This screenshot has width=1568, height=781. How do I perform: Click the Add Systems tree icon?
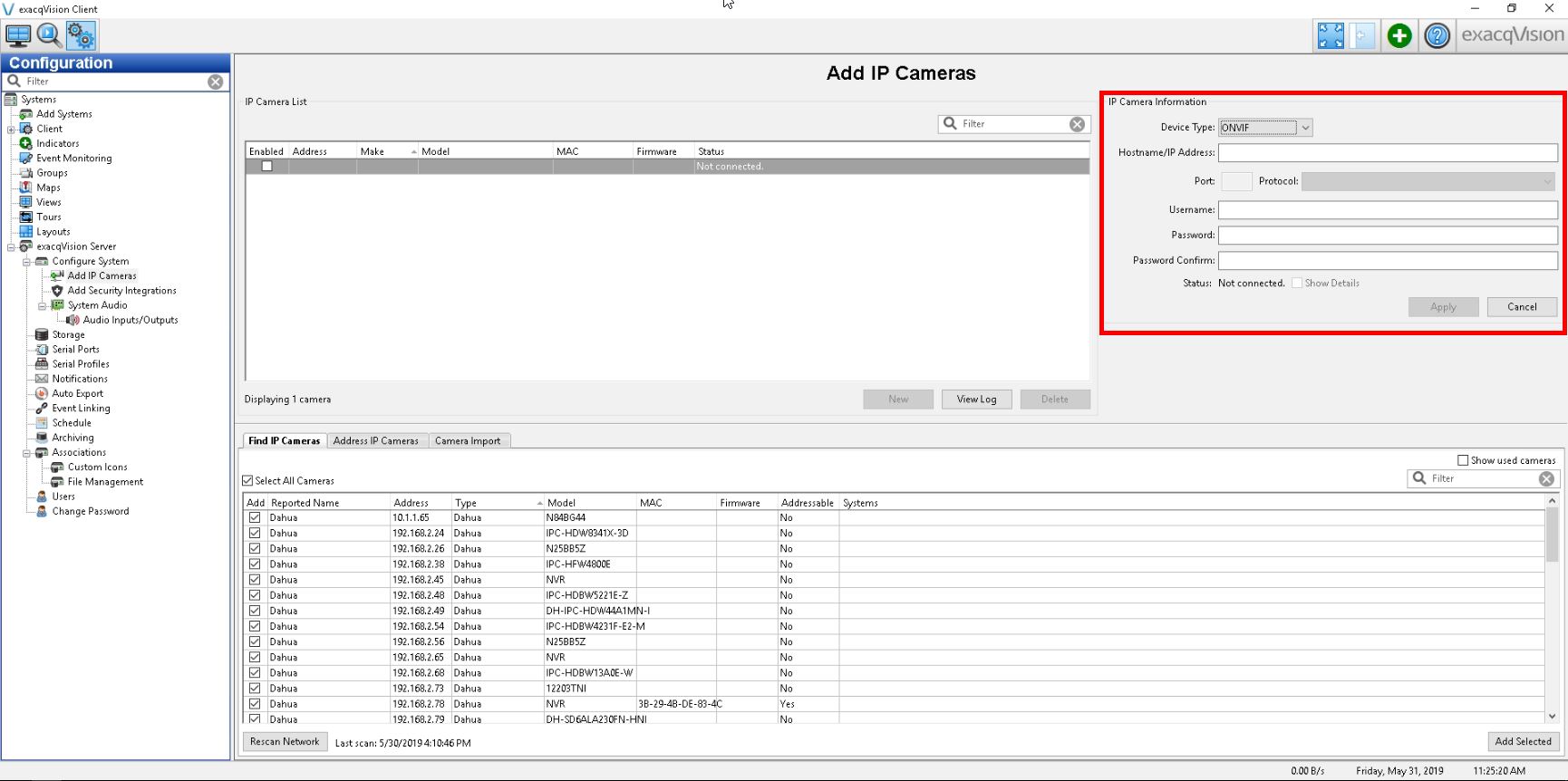click(x=26, y=114)
